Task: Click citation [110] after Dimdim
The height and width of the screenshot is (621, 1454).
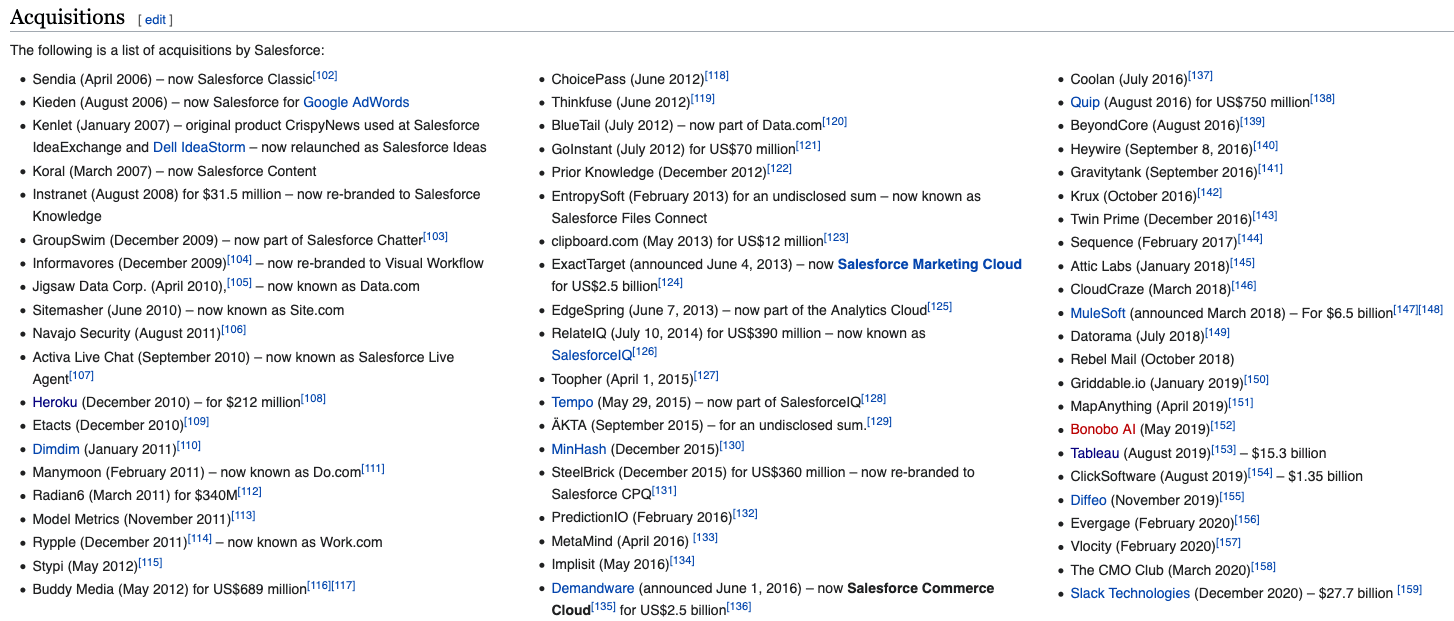Action: 188,445
